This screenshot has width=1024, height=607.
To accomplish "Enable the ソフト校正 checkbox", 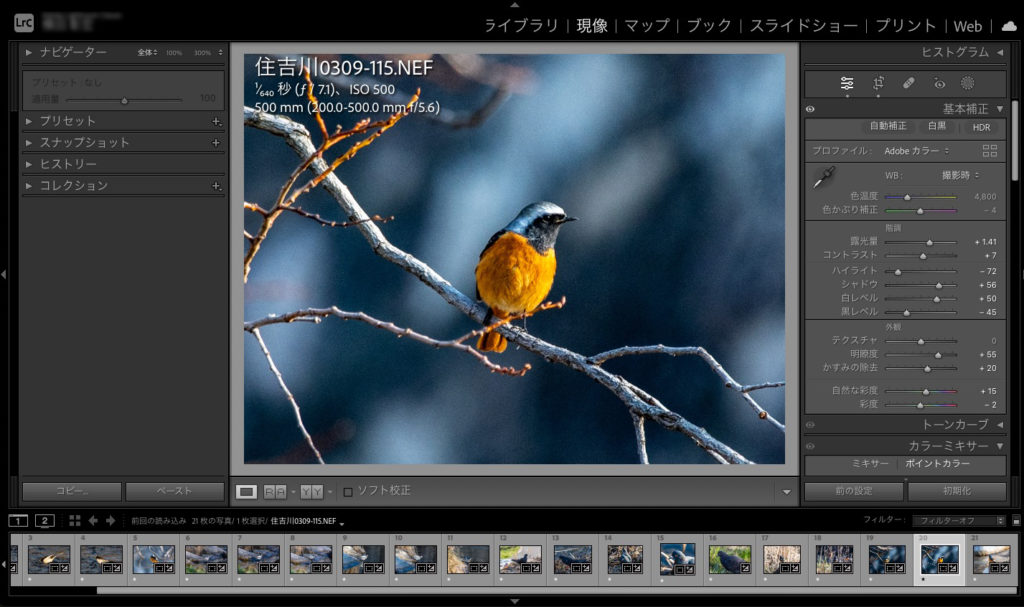I will click(348, 491).
